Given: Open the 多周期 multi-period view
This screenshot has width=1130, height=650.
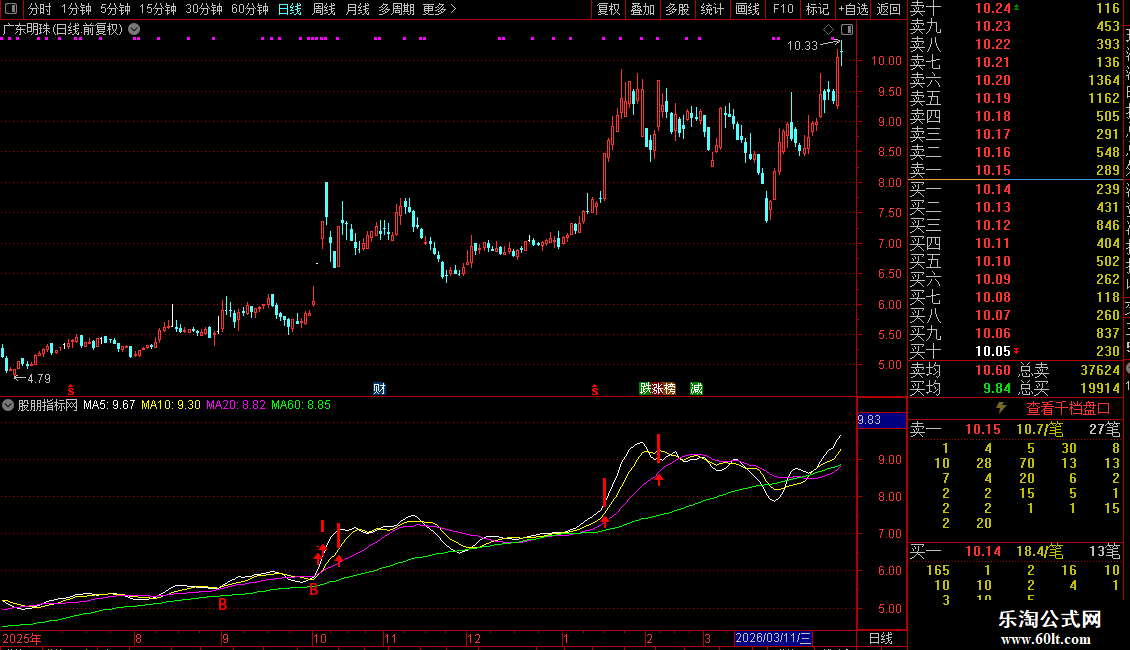Looking at the screenshot, I should pos(396,9).
